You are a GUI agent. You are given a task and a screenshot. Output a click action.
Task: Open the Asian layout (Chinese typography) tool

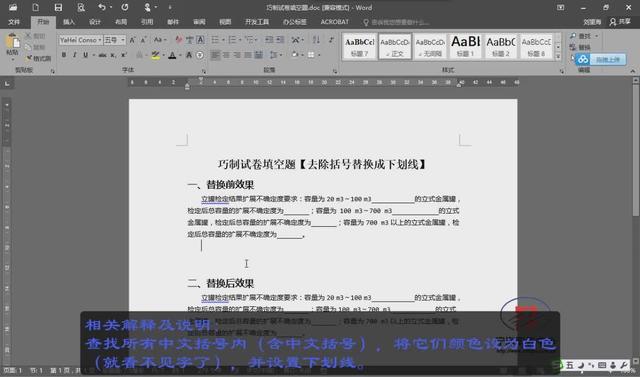click(297, 40)
